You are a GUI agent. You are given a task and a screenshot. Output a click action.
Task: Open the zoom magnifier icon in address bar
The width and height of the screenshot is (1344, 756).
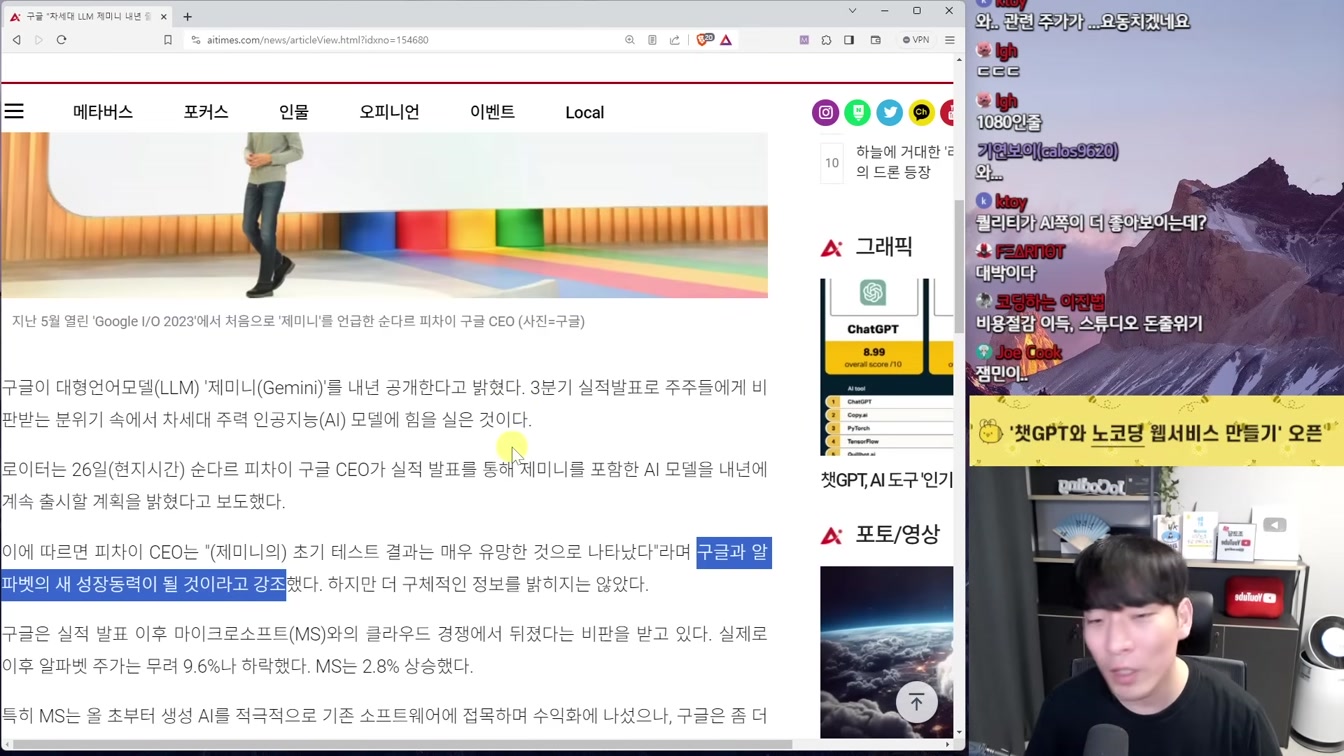click(630, 40)
